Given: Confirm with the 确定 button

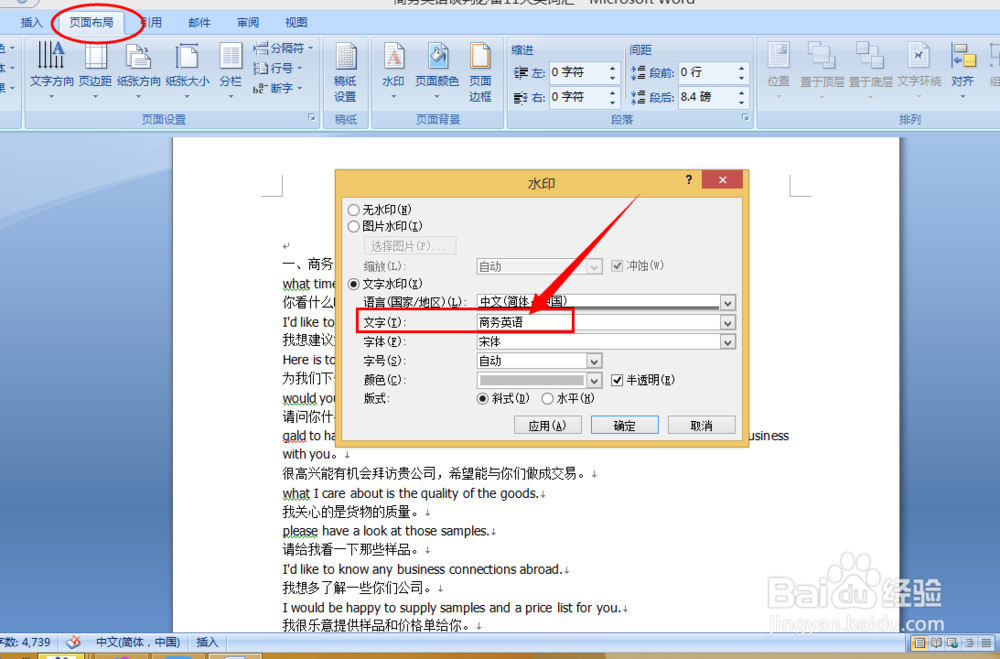Looking at the screenshot, I should coord(624,426).
